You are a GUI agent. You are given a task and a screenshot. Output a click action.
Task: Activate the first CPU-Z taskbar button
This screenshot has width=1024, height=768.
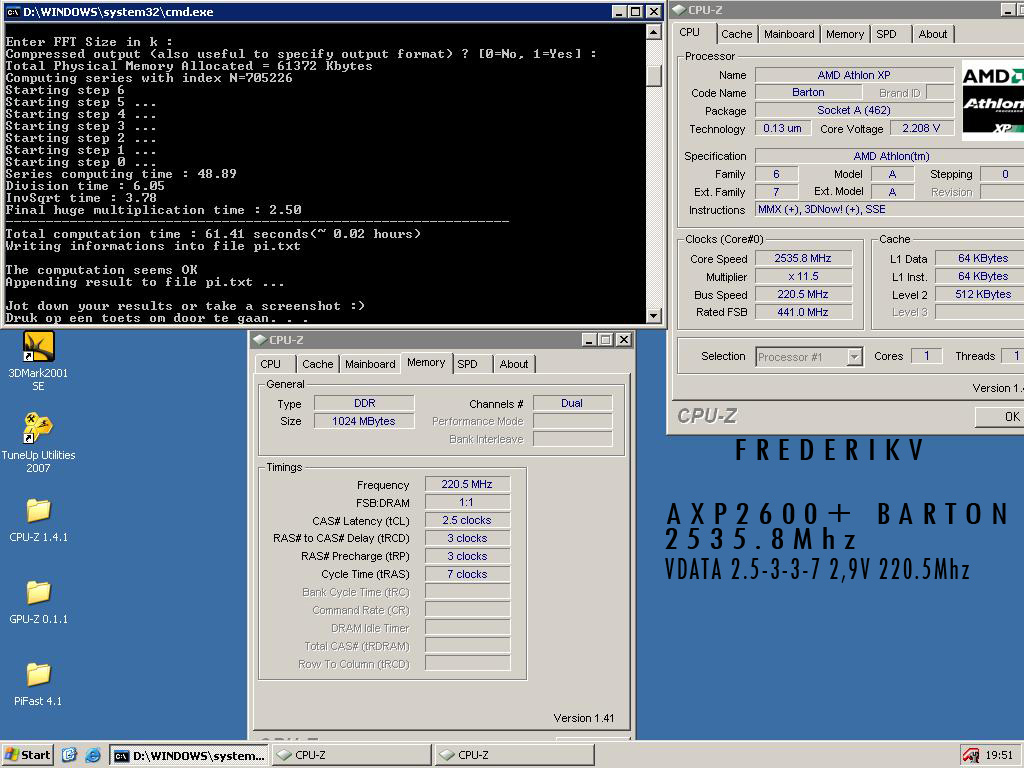point(352,756)
